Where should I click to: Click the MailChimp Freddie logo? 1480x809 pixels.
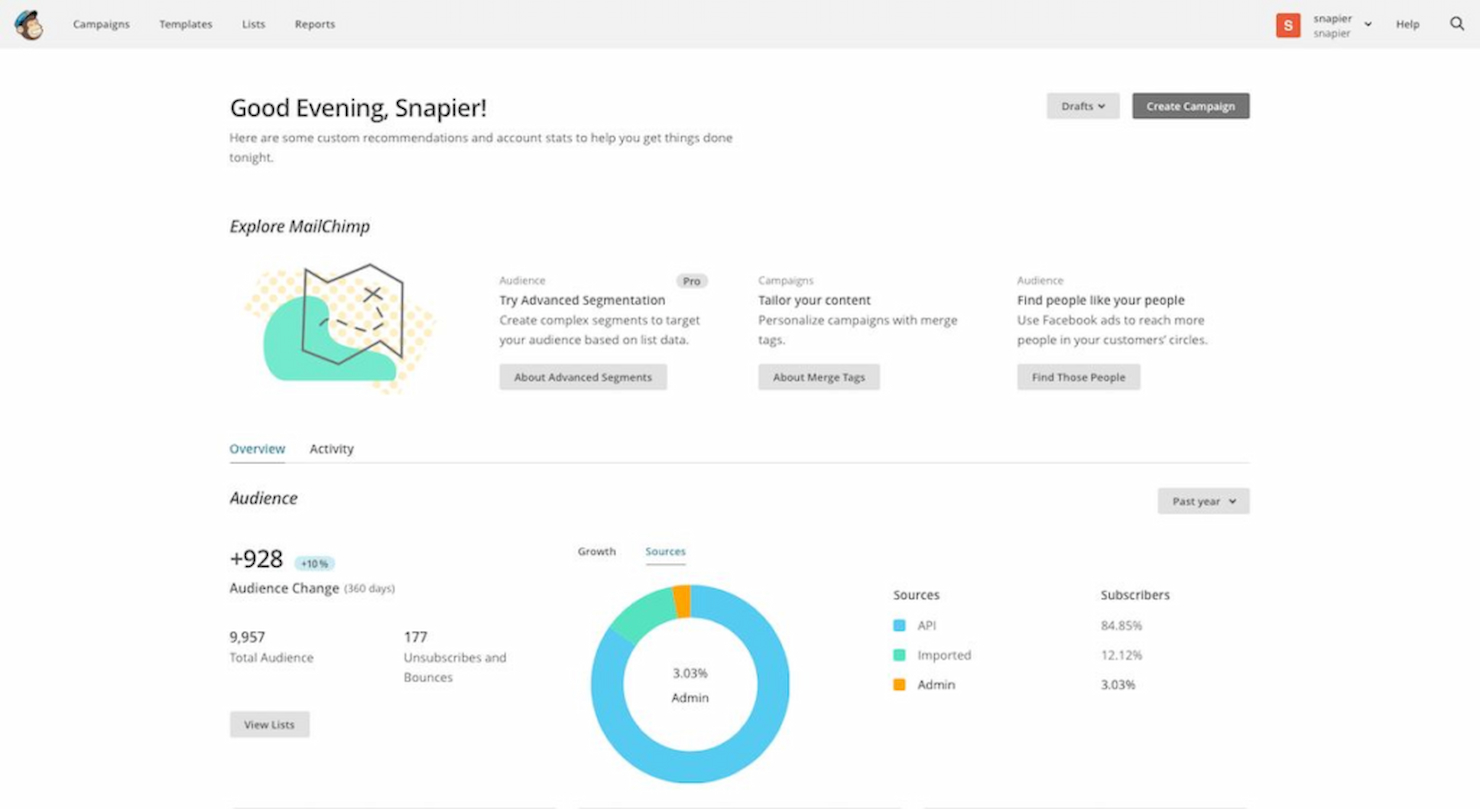[29, 23]
